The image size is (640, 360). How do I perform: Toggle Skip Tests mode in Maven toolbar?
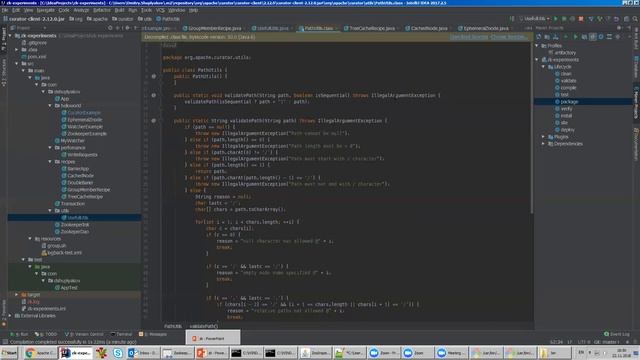pos(601,37)
